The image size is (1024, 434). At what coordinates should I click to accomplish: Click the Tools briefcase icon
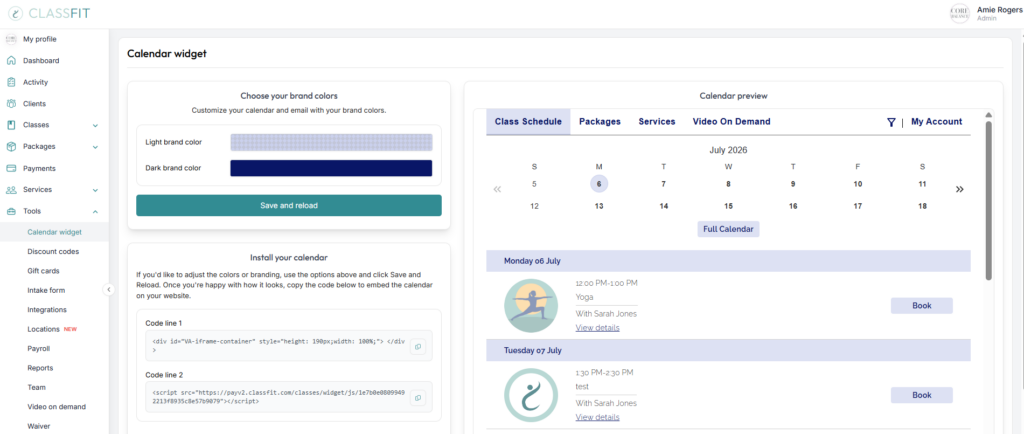tap(11, 211)
